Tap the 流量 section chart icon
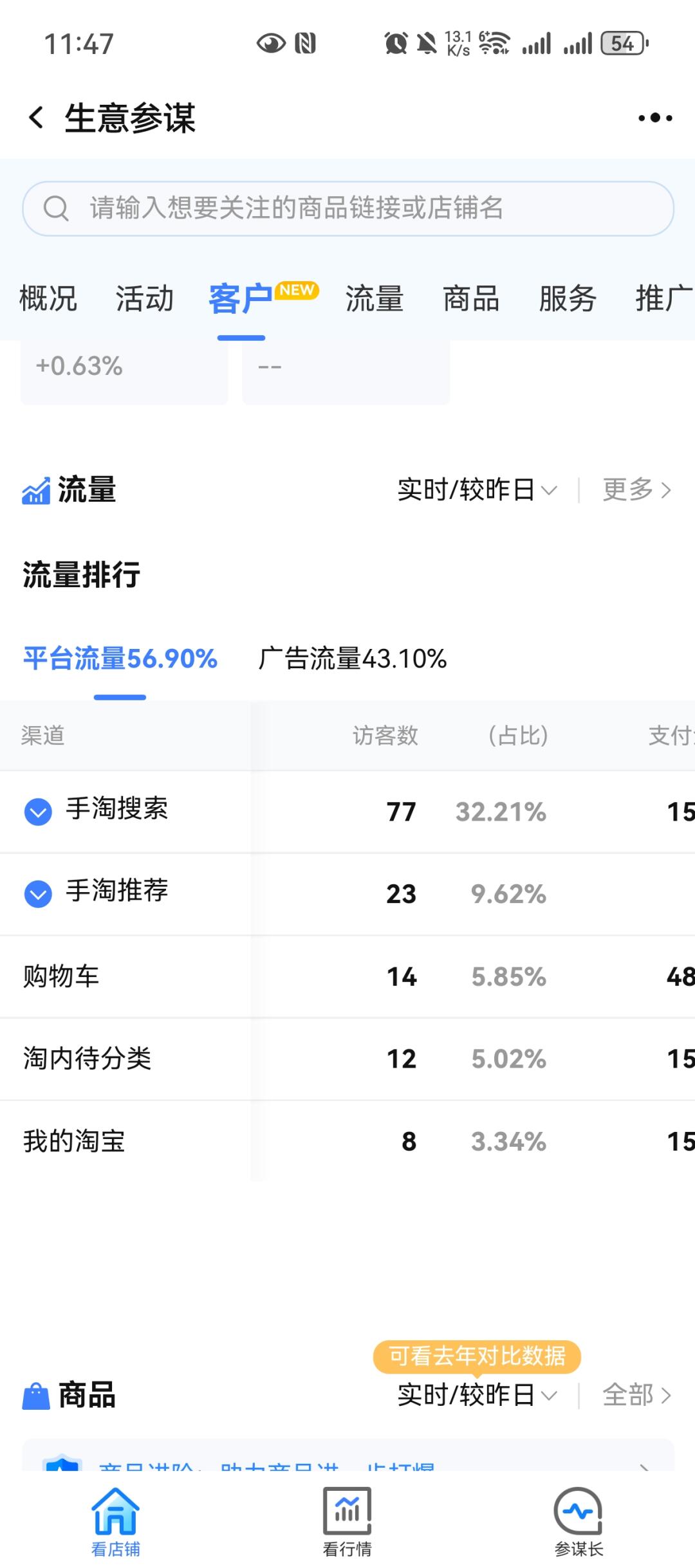Image resolution: width=695 pixels, height=1568 pixels. coord(36,491)
